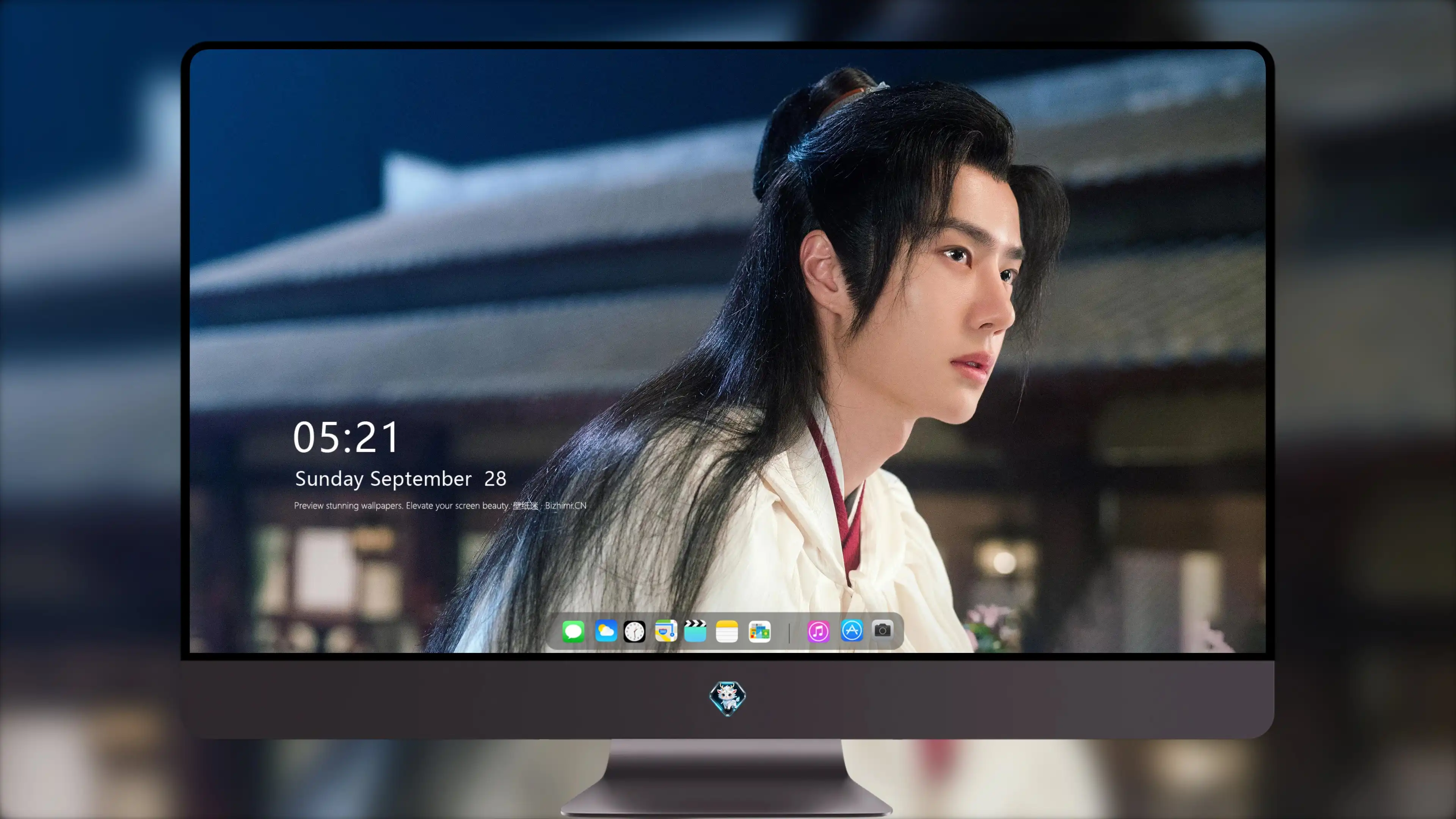Open the Clock app in the dock
Image resolution: width=1456 pixels, height=819 pixels.
coord(634,631)
